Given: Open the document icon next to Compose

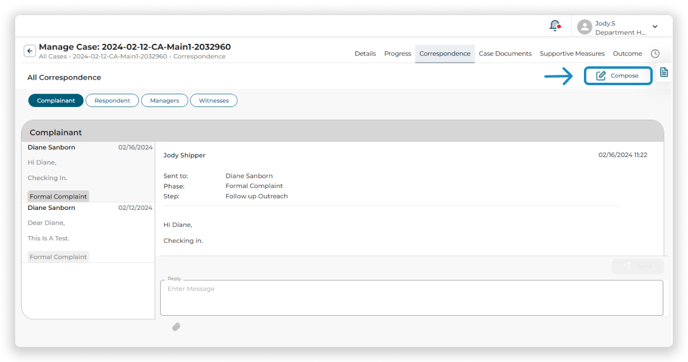Looking at the screenshot, I should point(664,72).
